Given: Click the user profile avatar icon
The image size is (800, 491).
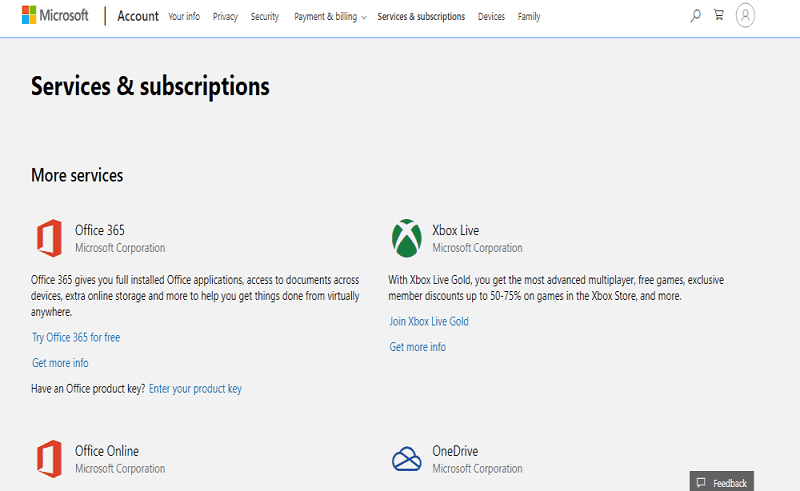Looking at the screenshot, I should point(745,16).
